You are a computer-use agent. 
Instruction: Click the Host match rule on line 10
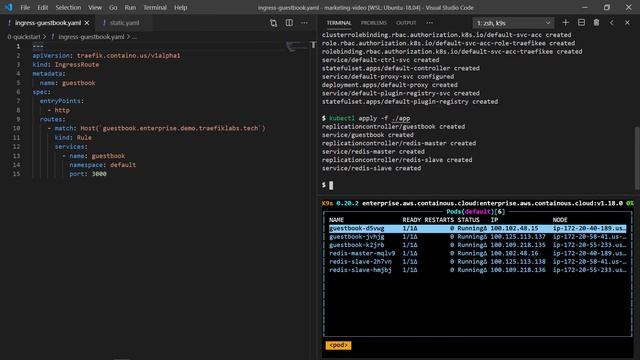[173, 128]
